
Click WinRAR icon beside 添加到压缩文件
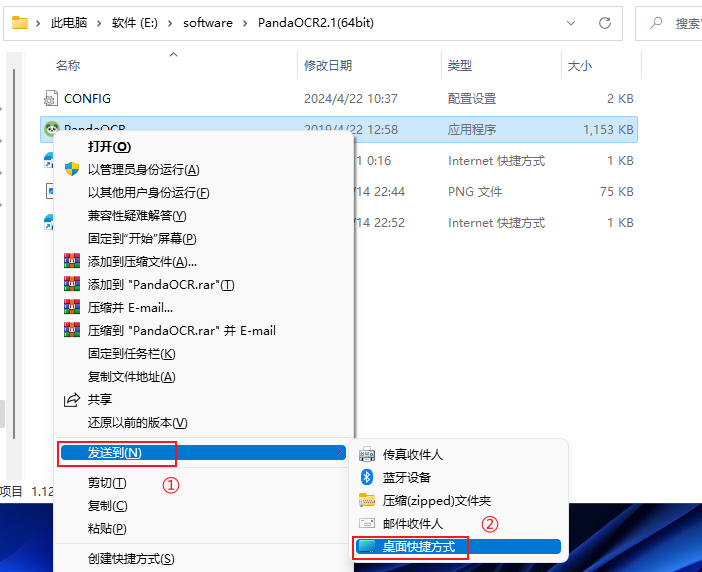pos(72,260)
